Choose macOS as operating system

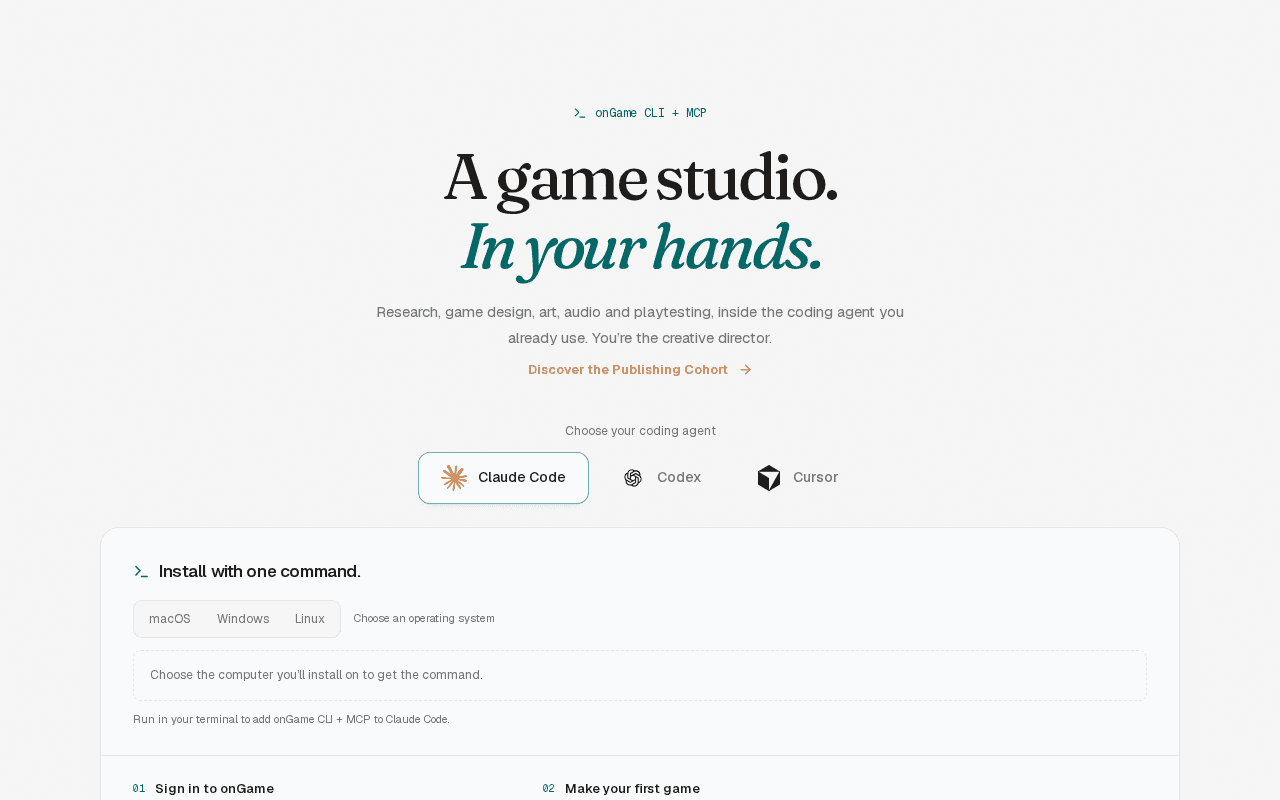(x=170, y=619)
